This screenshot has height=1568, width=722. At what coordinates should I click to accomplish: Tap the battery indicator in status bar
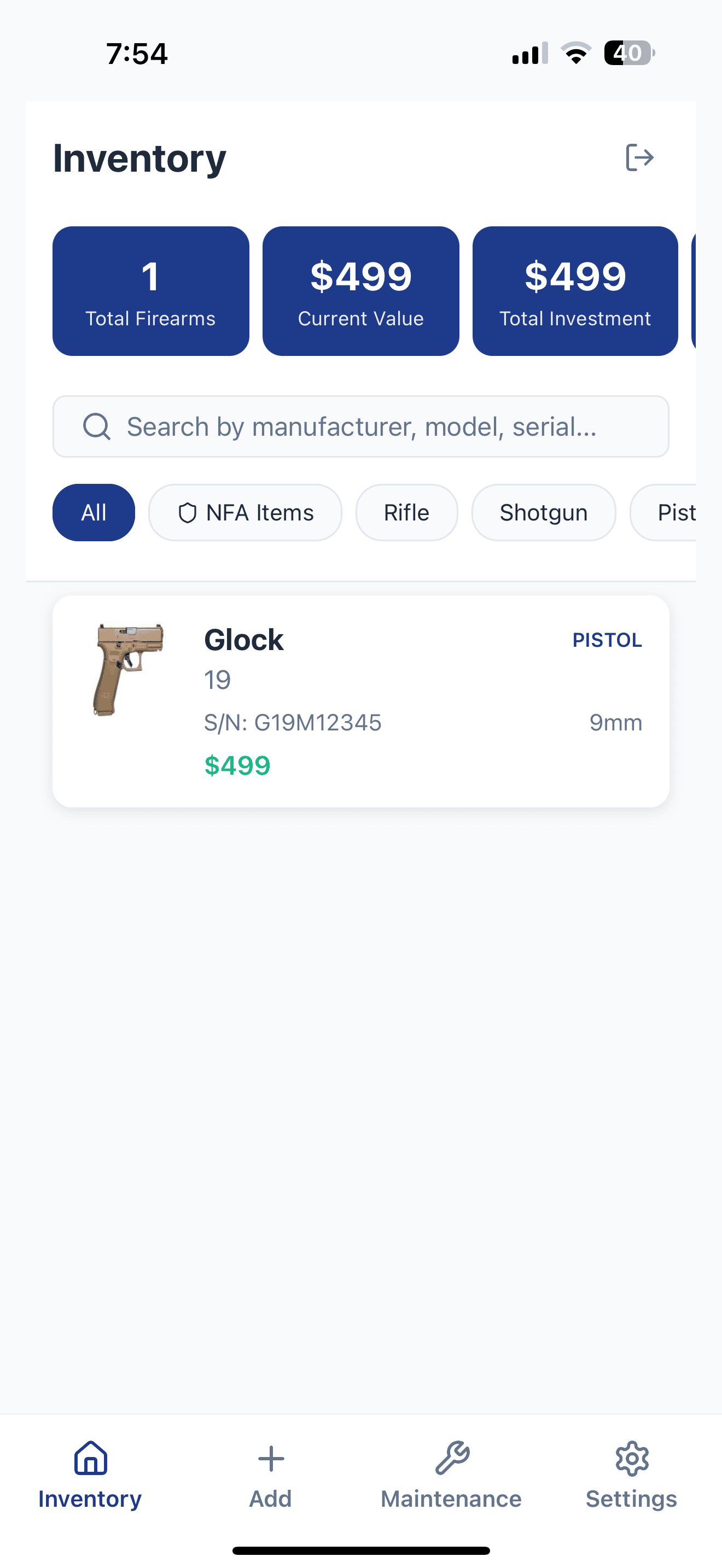pyautogui.click(x=629, y=53)
